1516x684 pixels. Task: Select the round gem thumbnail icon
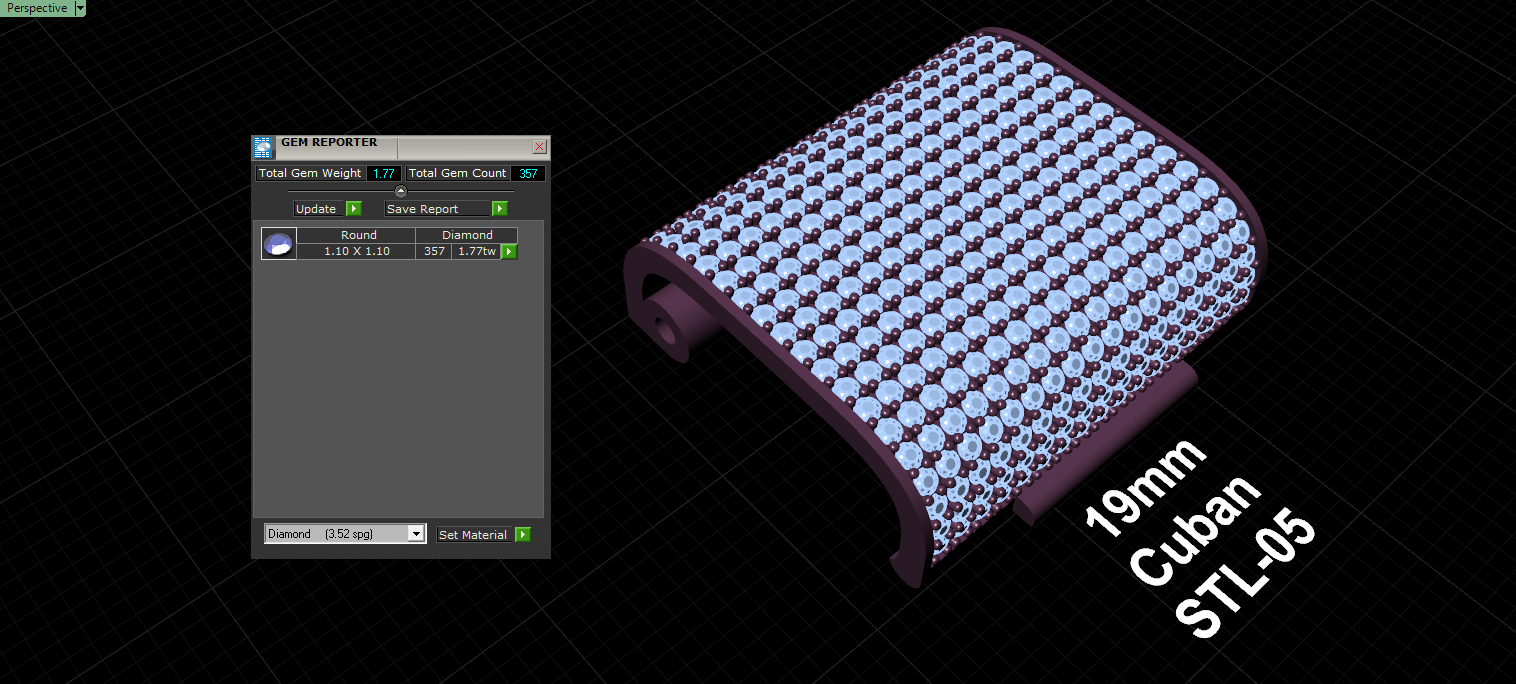tap(279, 244)
